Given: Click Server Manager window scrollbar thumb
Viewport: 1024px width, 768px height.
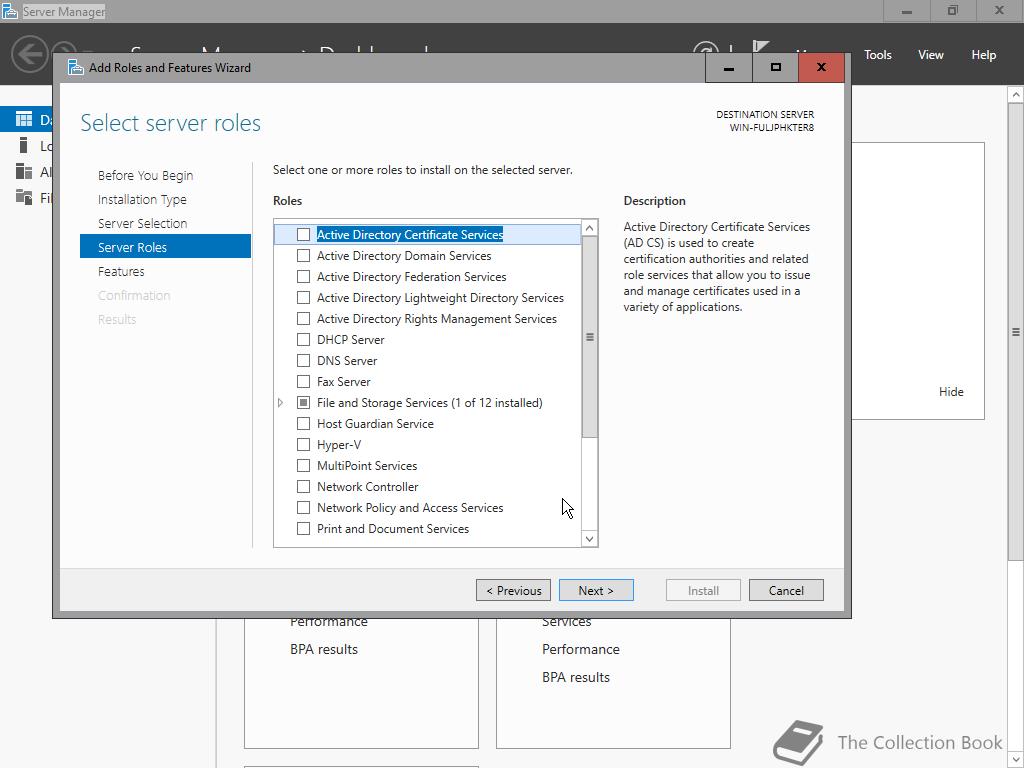Looking at the screenshot, I should (x=1016, y=332).
